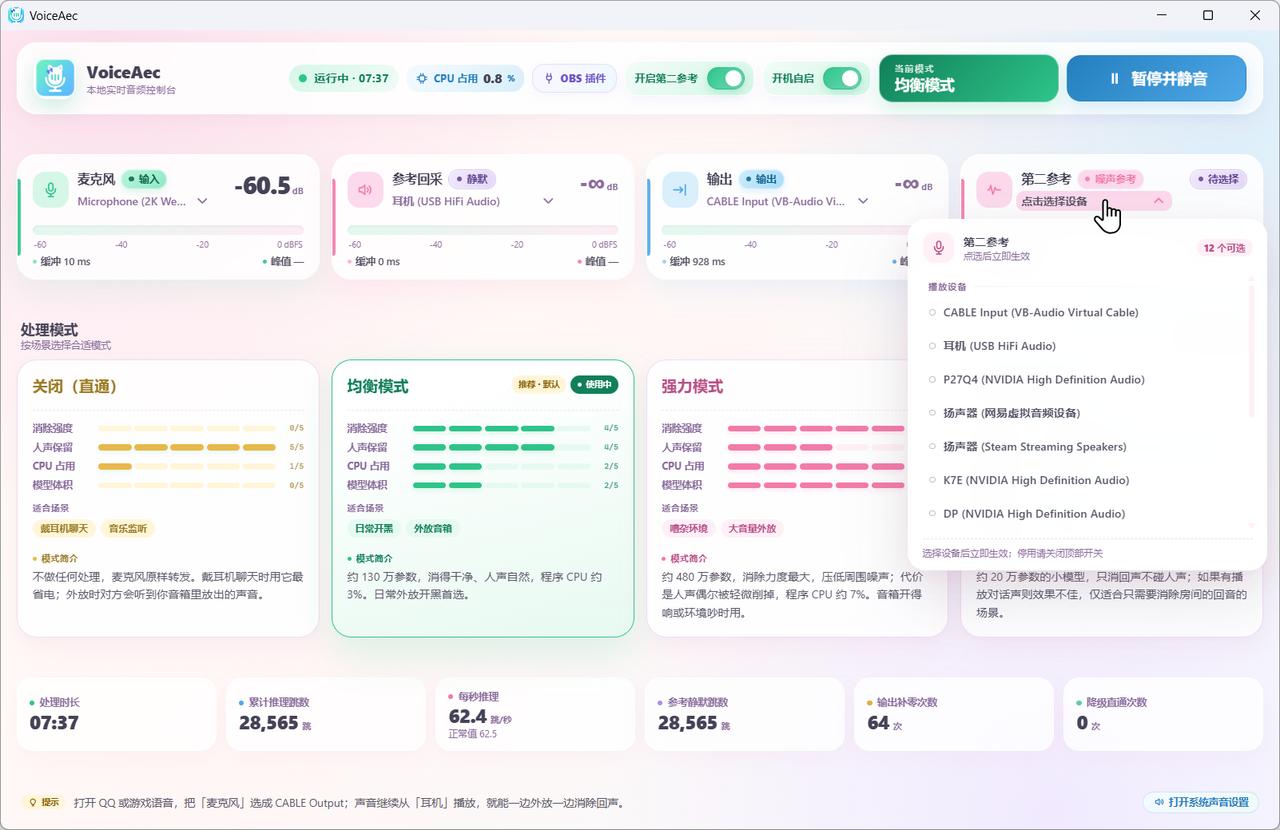Click the 静默 badge in 参考回采
Viewport: 1280px width, 830px height.
[x=472, y=179]
